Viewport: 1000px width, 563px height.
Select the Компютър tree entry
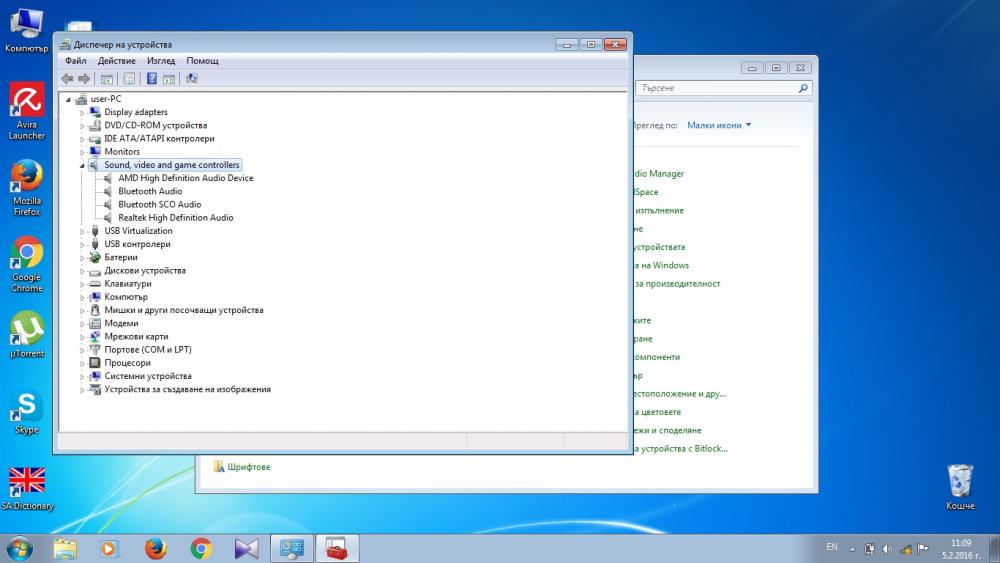126,297
